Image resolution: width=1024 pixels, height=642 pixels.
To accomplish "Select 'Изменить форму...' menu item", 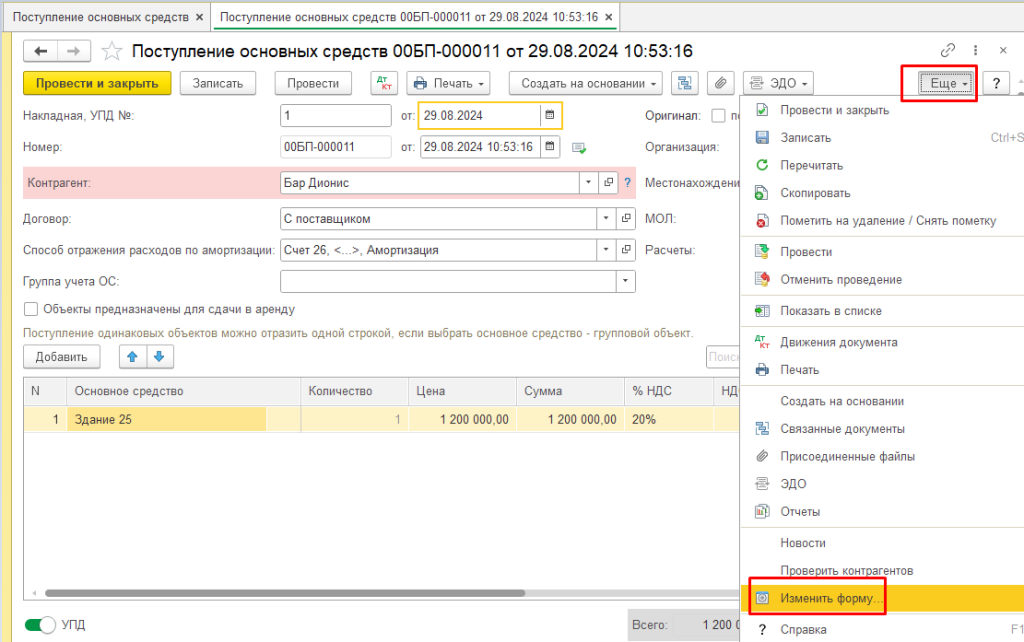I will click(x=831, y=598).
